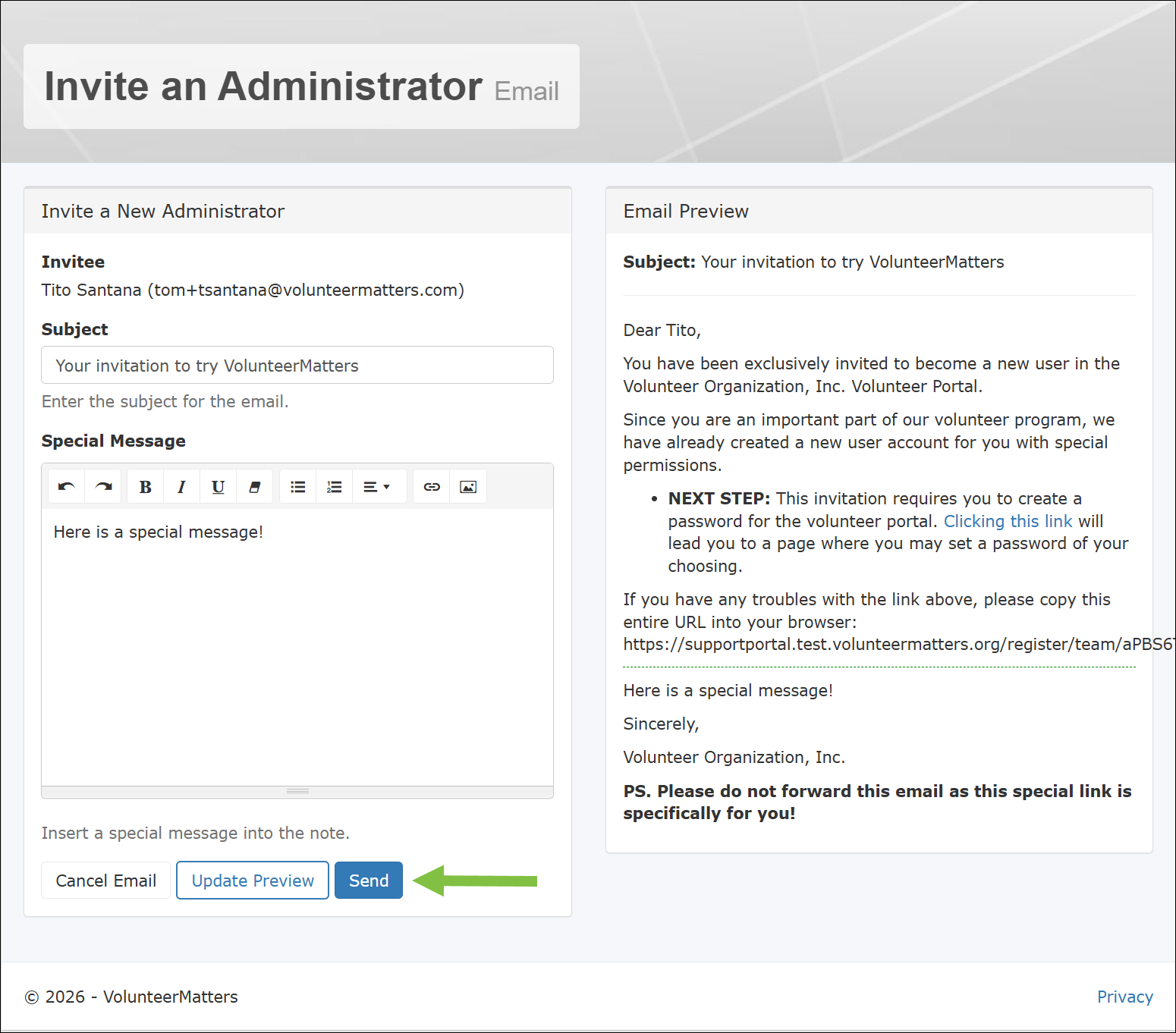The height and width of the screenshot is (1033, 1176).
Task: Click the Update Preview button
Action: tap(253, 881)
